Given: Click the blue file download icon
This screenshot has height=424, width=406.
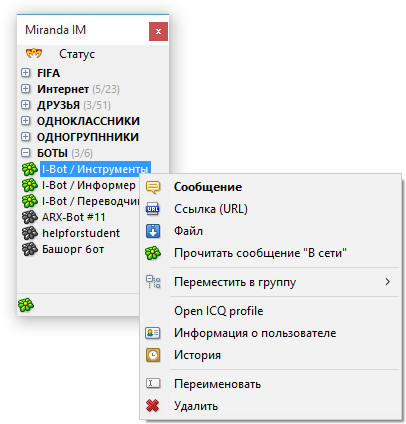Looking at the screenshot, I should 153,231.
